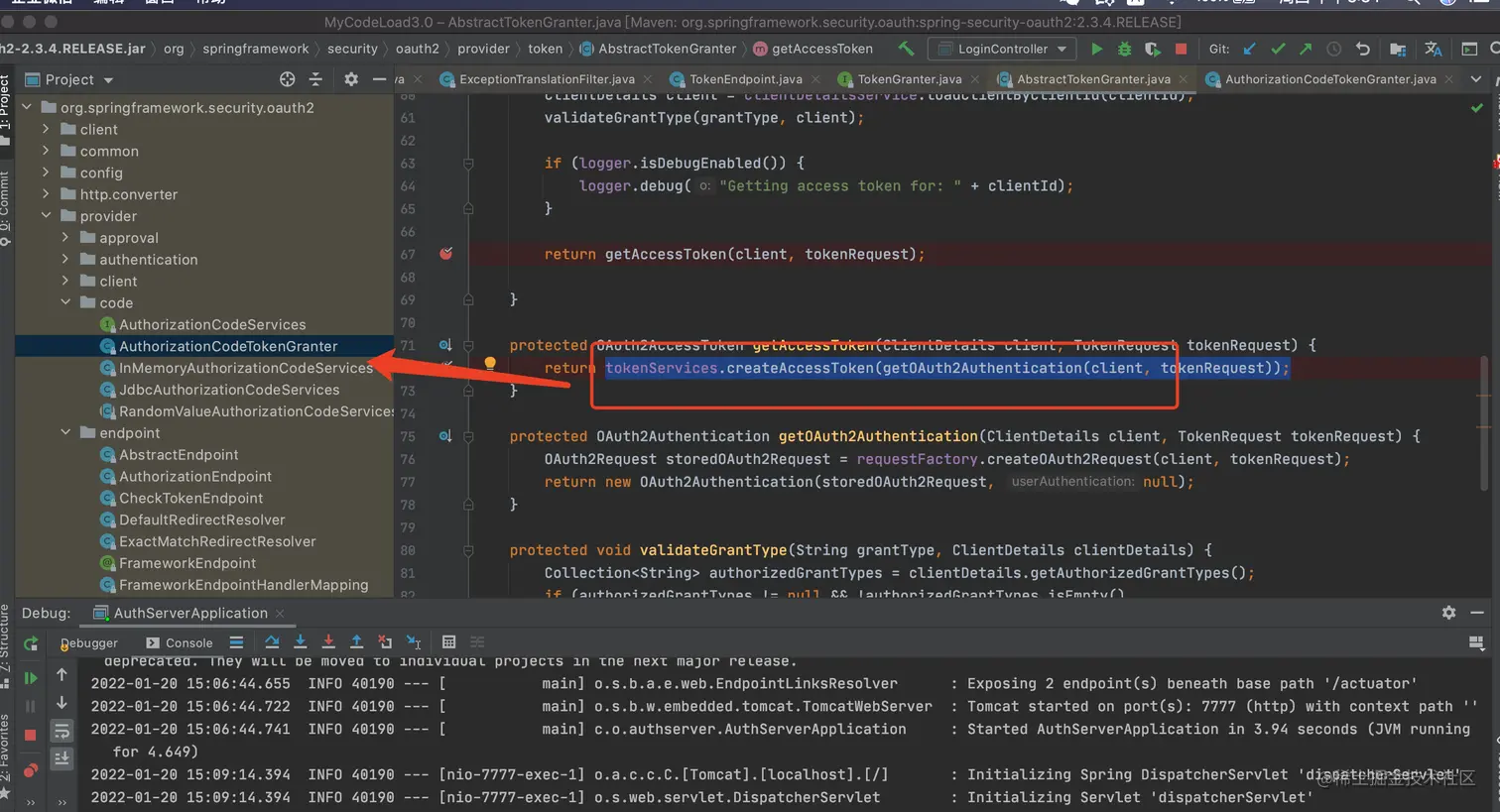The height and width of the screenshot is (812, 1500).
Task: Click the Git push arrow icon
Action: (x=1306, y=49)
